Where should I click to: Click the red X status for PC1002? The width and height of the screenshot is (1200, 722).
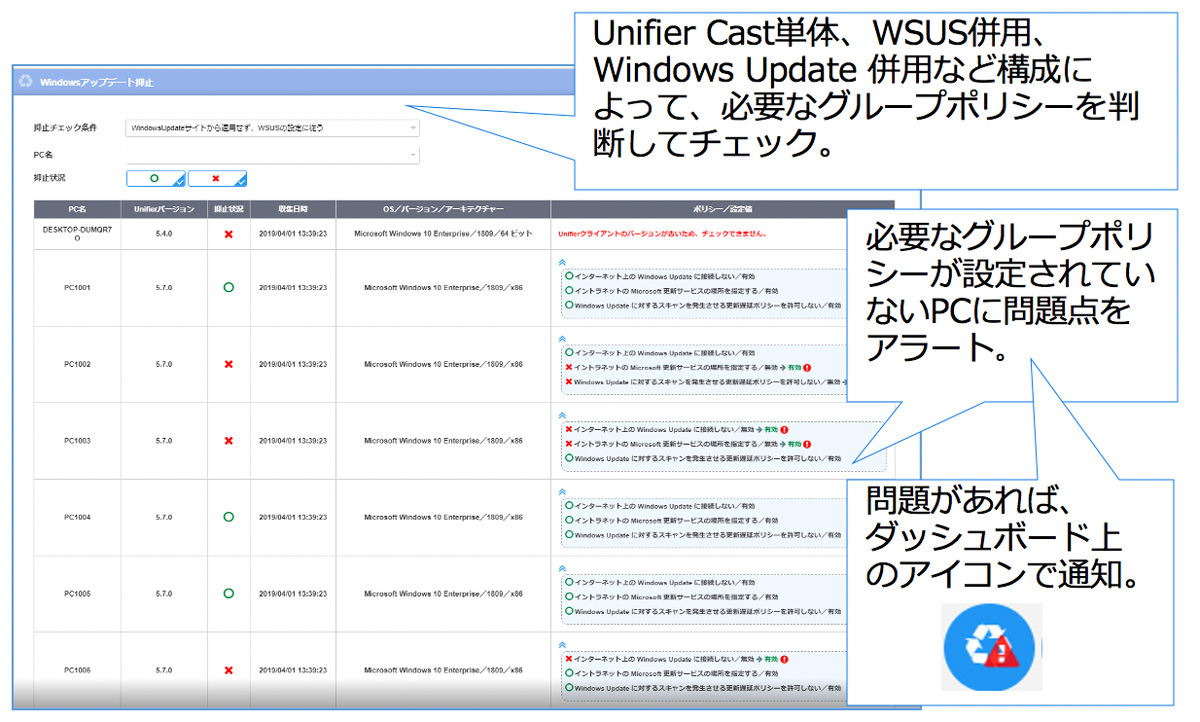click(228, 364)
